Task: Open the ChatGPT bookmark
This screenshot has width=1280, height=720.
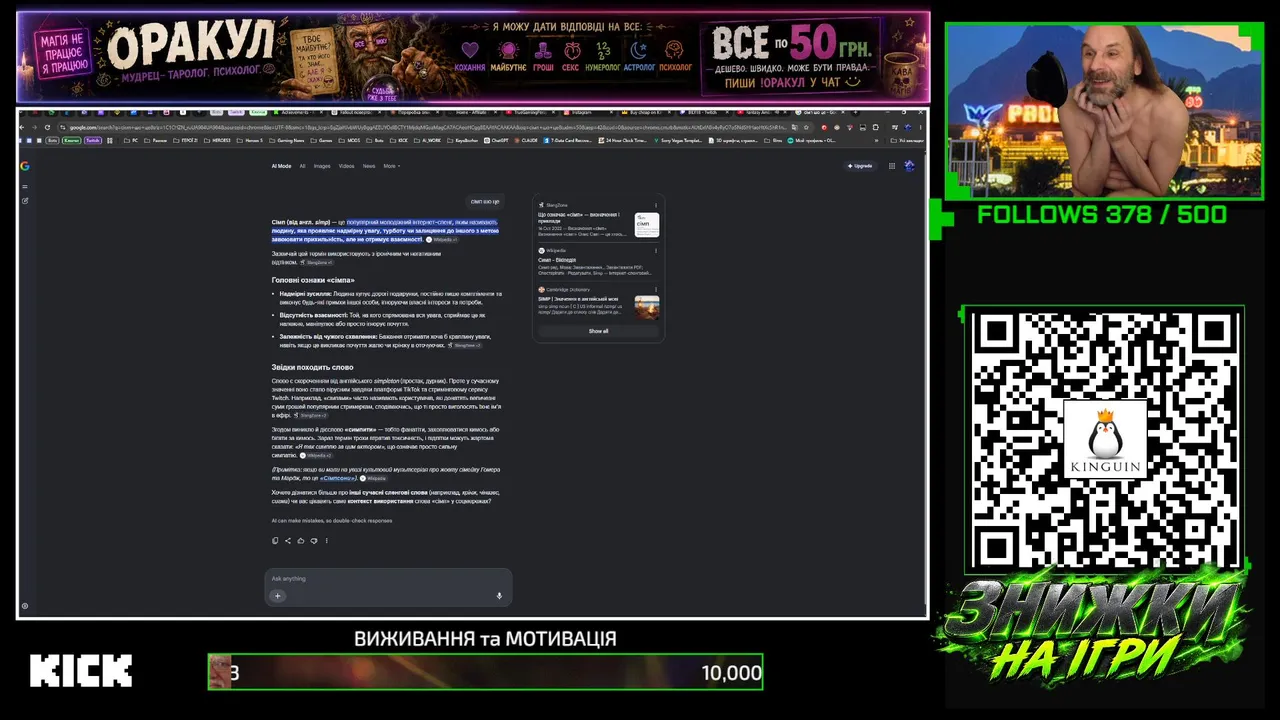Action: pos(496,140)
